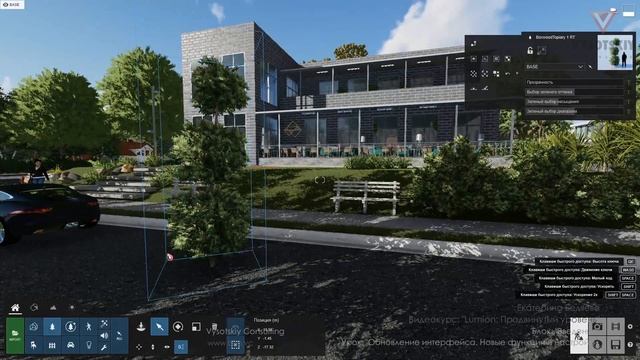640x360 pixels.
Task: Click the Y position value field
Action: point(267,338)
